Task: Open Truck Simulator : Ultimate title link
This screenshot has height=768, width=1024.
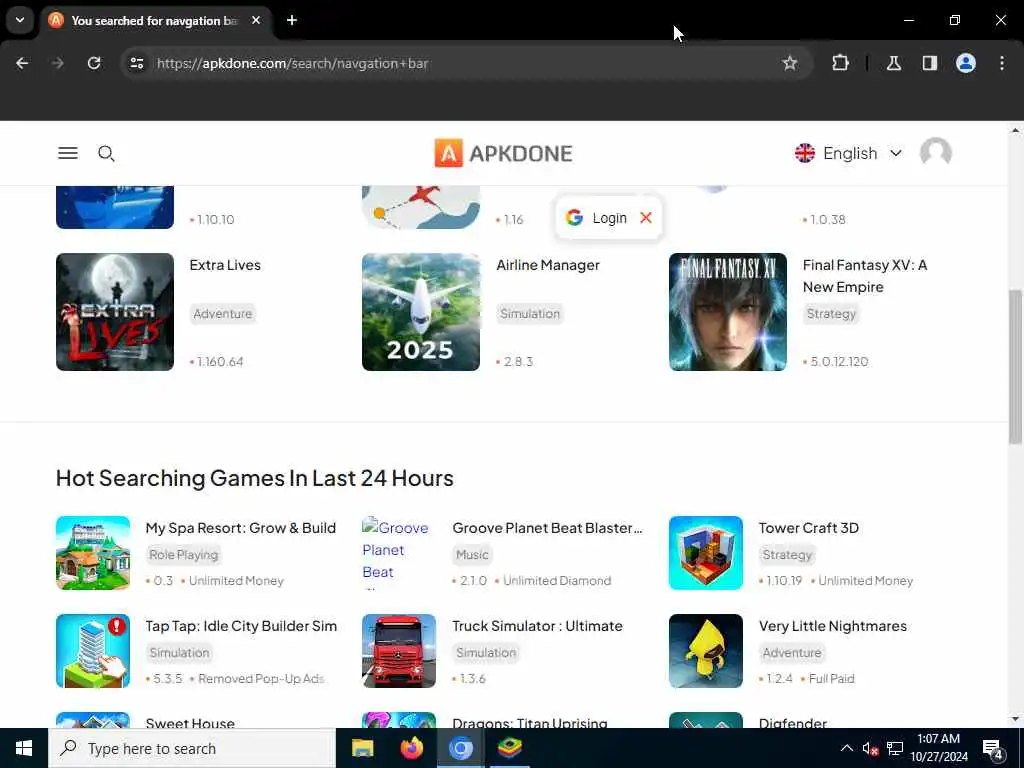Action: pyautogui.click(x=537, y=626)
